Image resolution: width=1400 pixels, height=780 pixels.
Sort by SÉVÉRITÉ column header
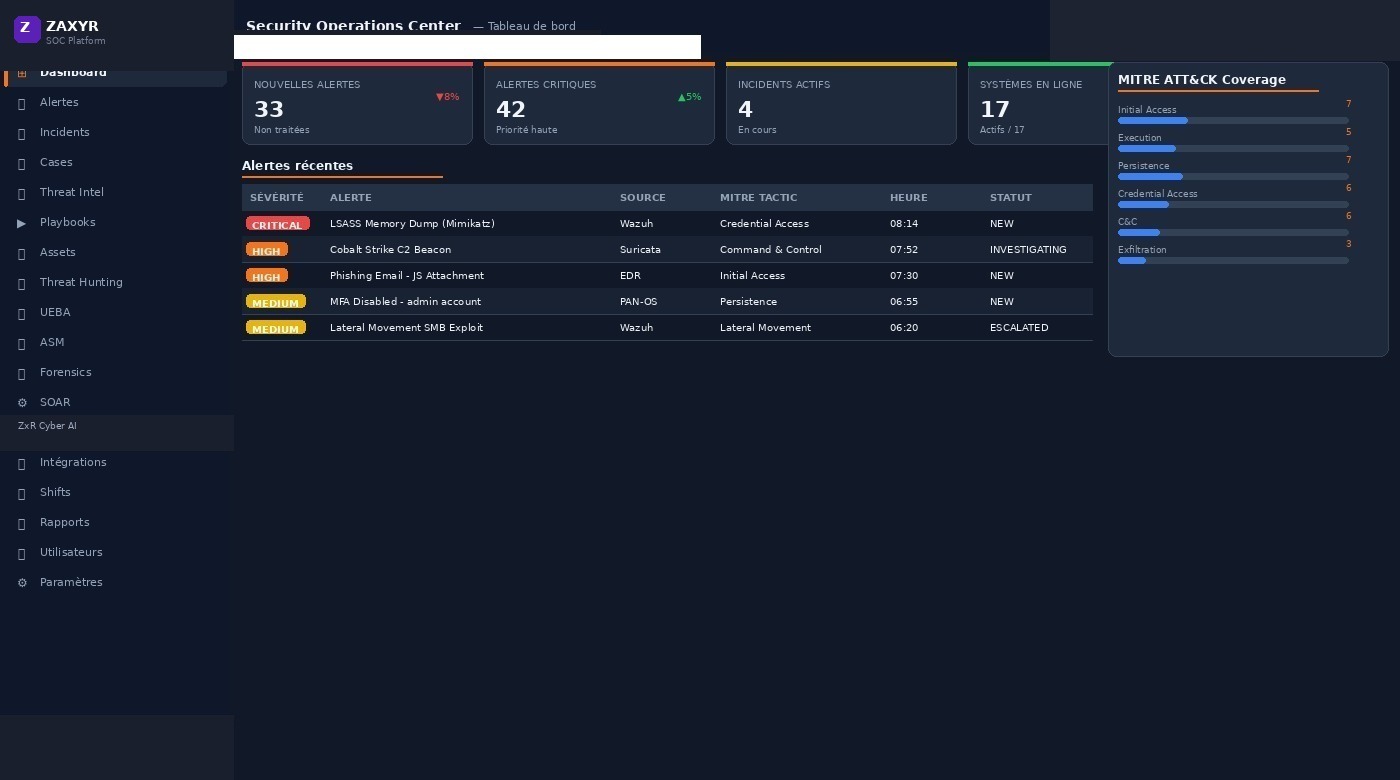click(x=276, y=198)
